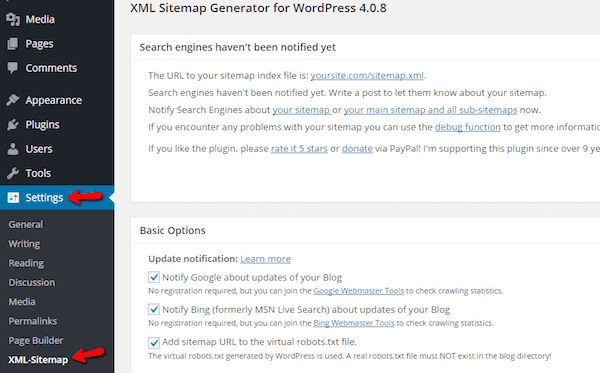Click the Comments speech bubble icon
This screenshot has height=373, width=600.
[x=13, y=68]
